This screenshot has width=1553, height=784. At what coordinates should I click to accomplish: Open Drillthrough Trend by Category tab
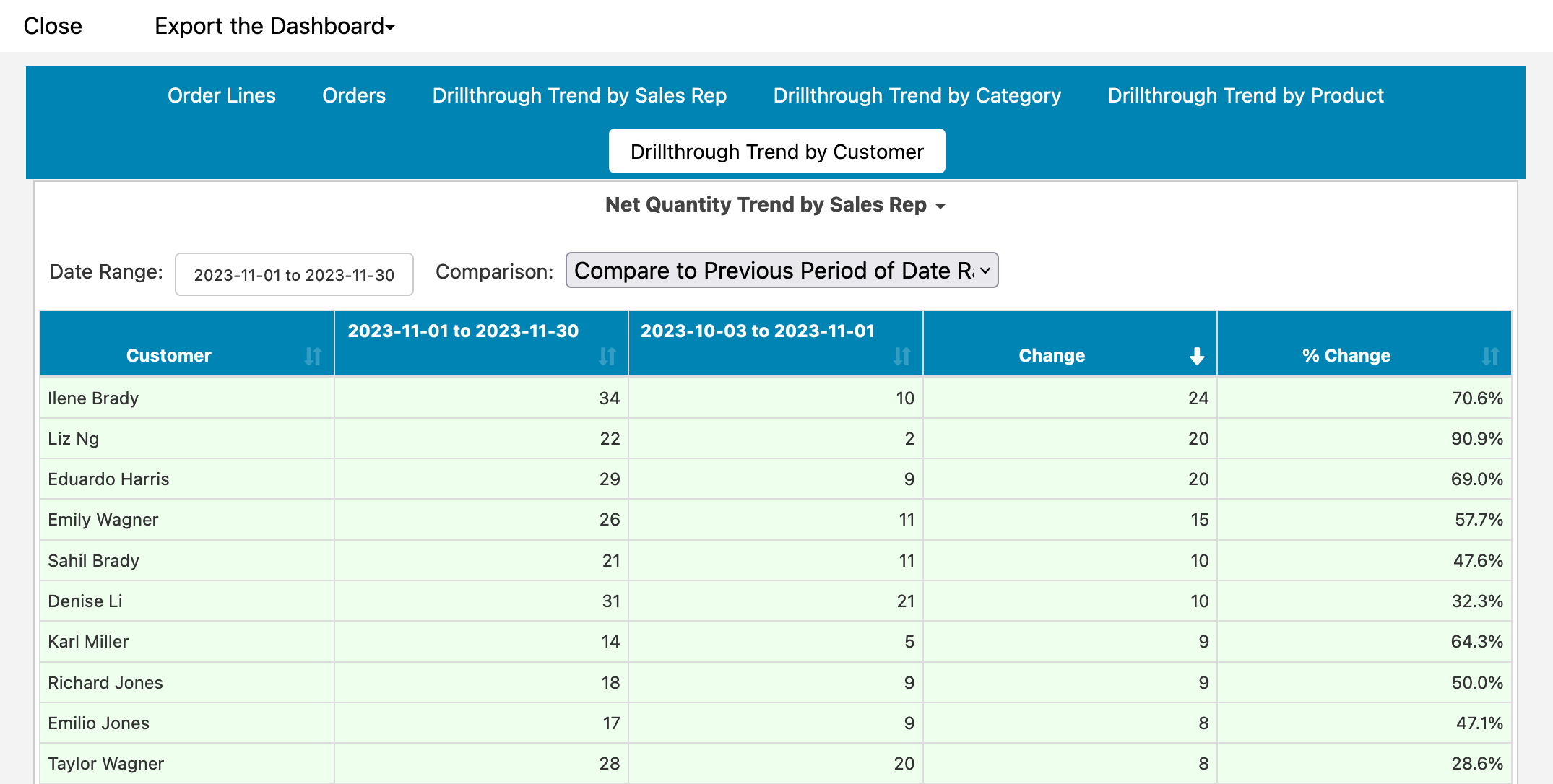click(x=917, y=95)
